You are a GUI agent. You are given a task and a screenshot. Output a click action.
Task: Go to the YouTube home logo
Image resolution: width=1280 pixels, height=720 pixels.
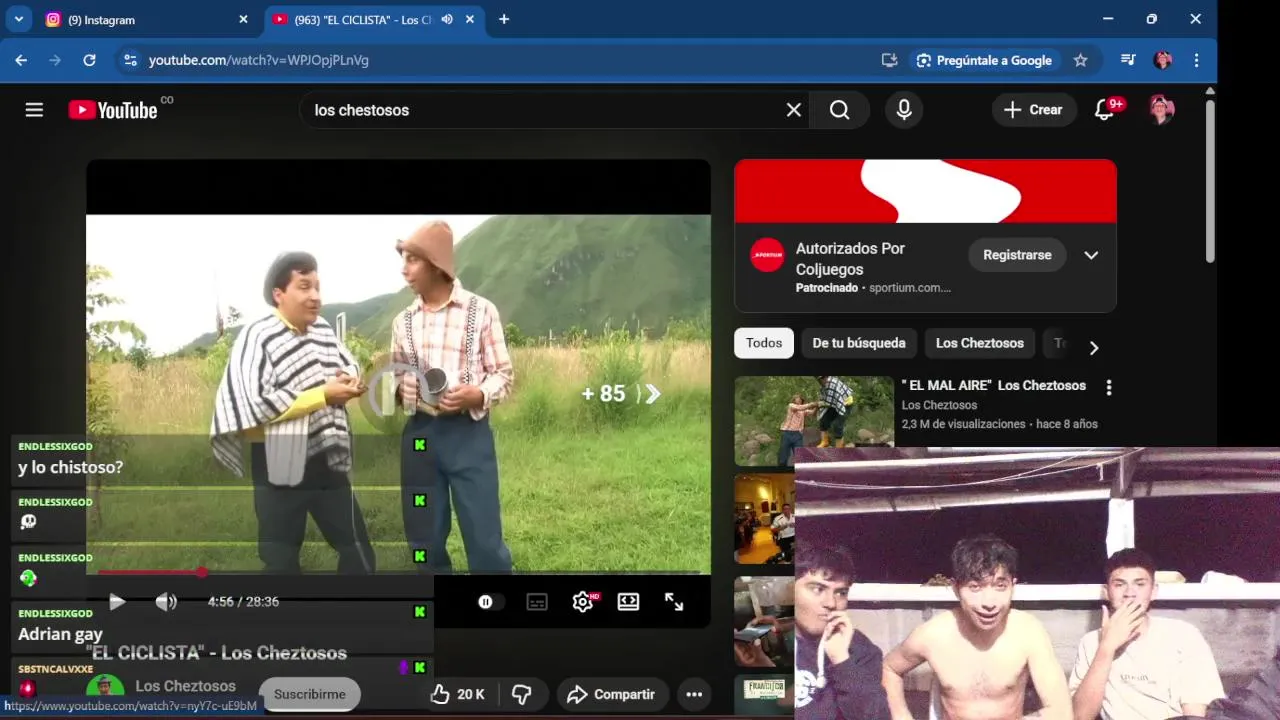[113, 110]
